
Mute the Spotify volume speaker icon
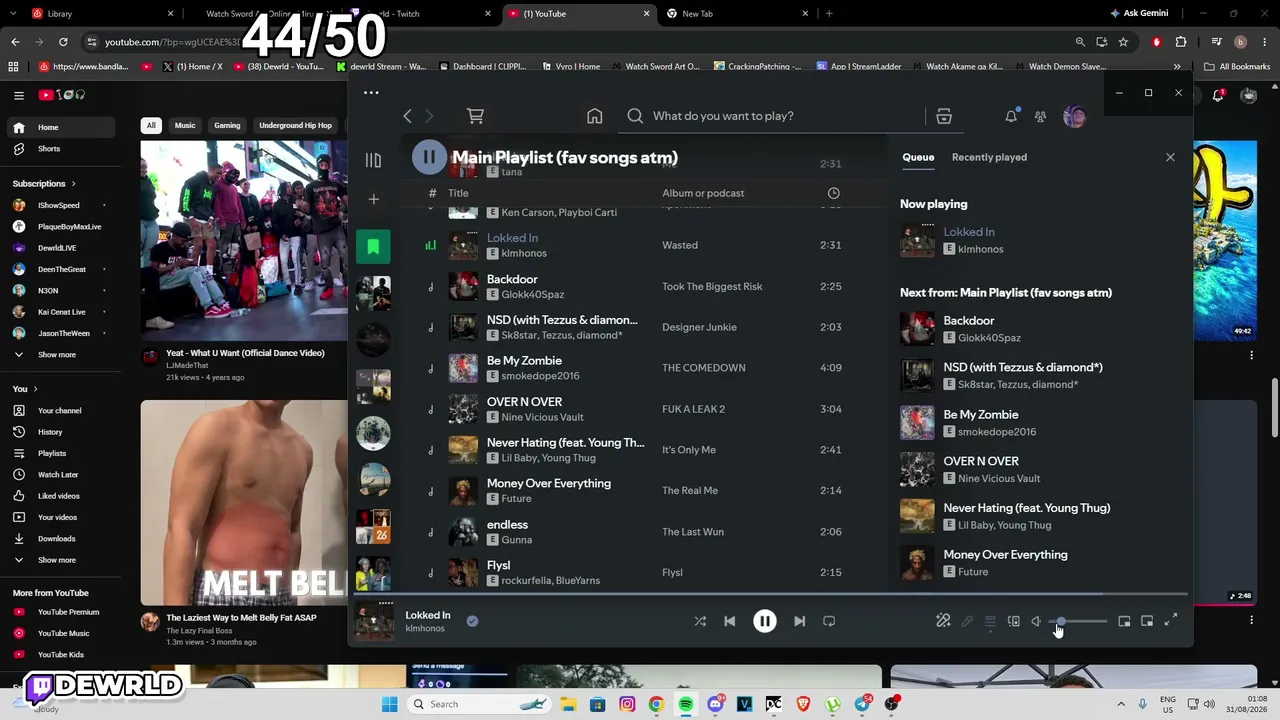(x=1037, y=621)
